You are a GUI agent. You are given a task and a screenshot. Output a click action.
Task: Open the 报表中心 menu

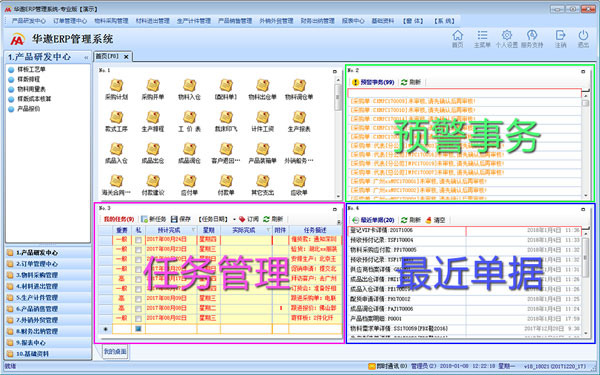click(353, 21)
